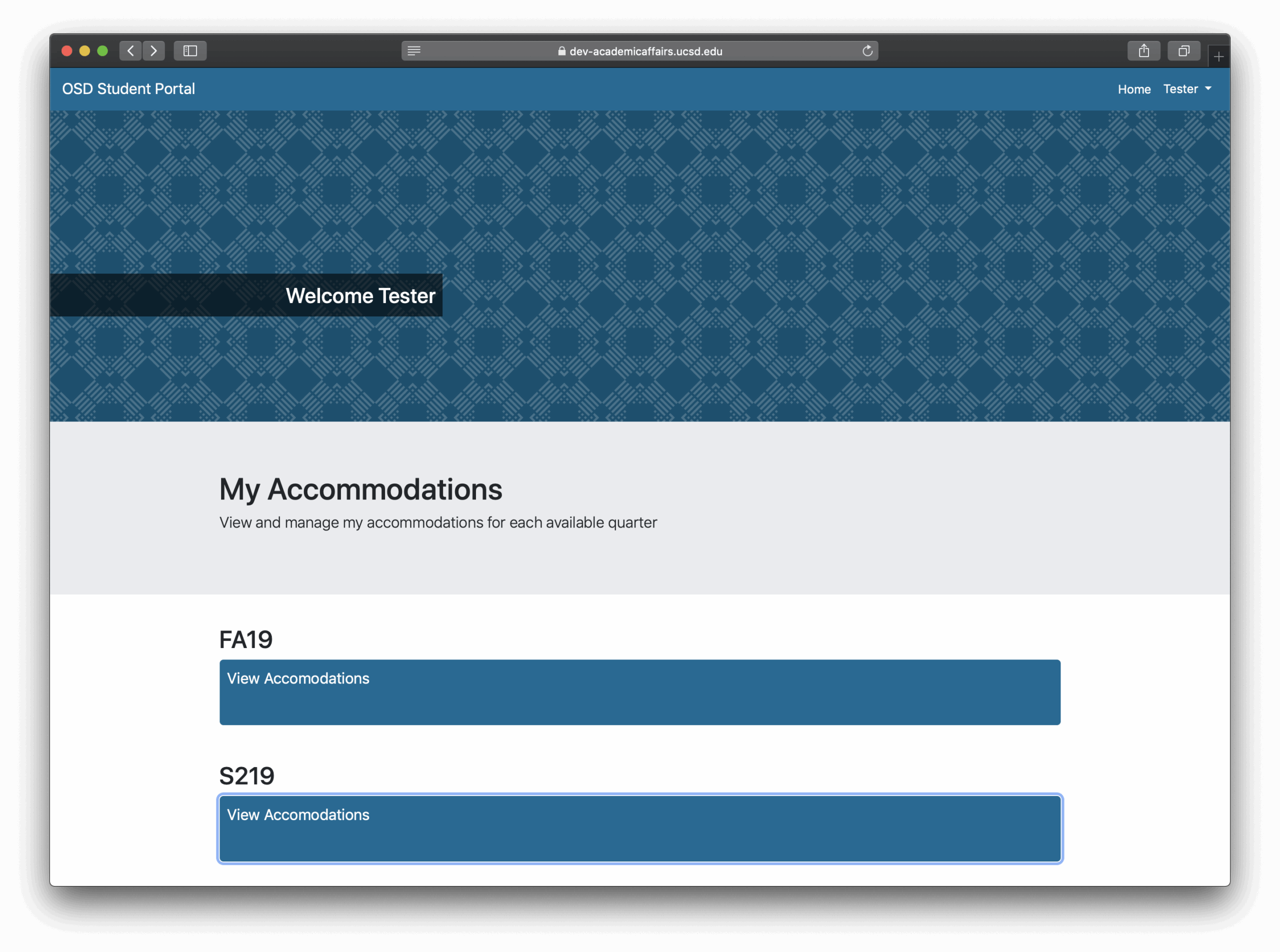1280x952 pixels.
Task: Go to Home in navigation bar
Action: 1133,88
